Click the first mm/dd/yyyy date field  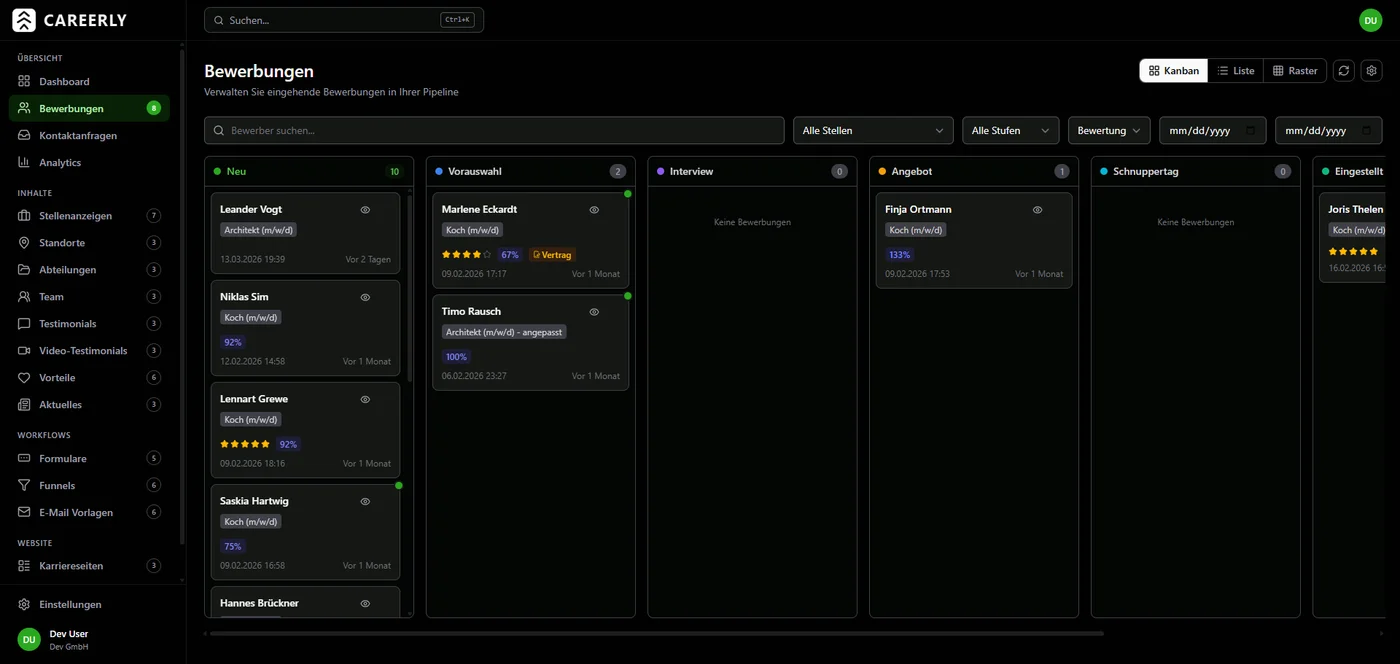1212,131
